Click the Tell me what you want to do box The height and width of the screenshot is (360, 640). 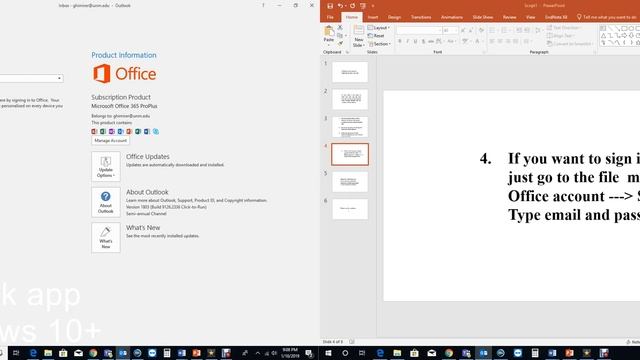606,17
